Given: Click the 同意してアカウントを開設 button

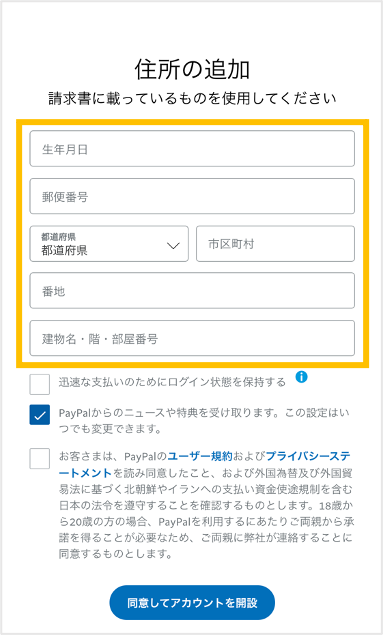Looking at the screenshot, I should tap(192, 603).
